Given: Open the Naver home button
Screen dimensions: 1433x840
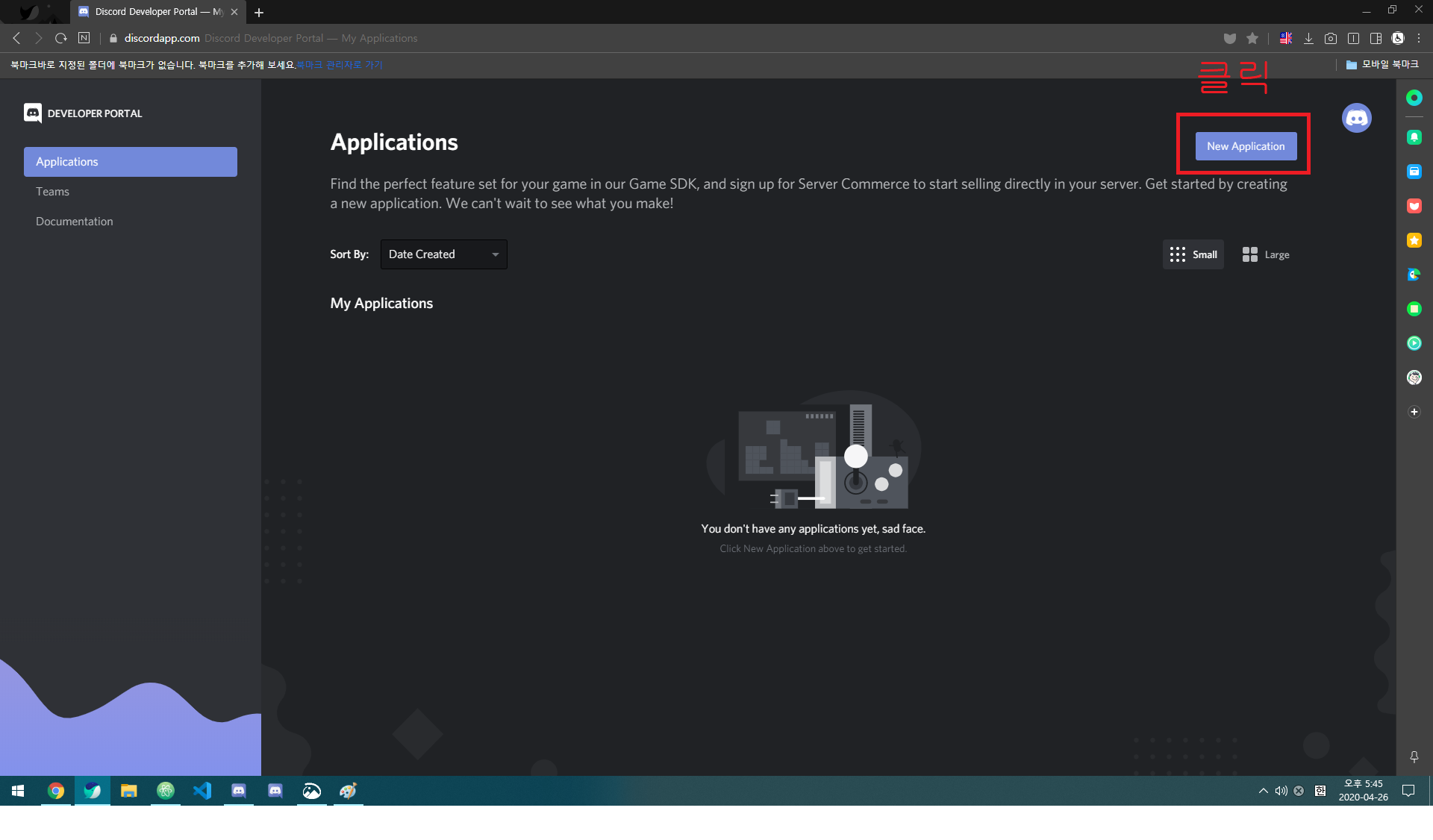Looking at the screenshot, I should point(84,38).
